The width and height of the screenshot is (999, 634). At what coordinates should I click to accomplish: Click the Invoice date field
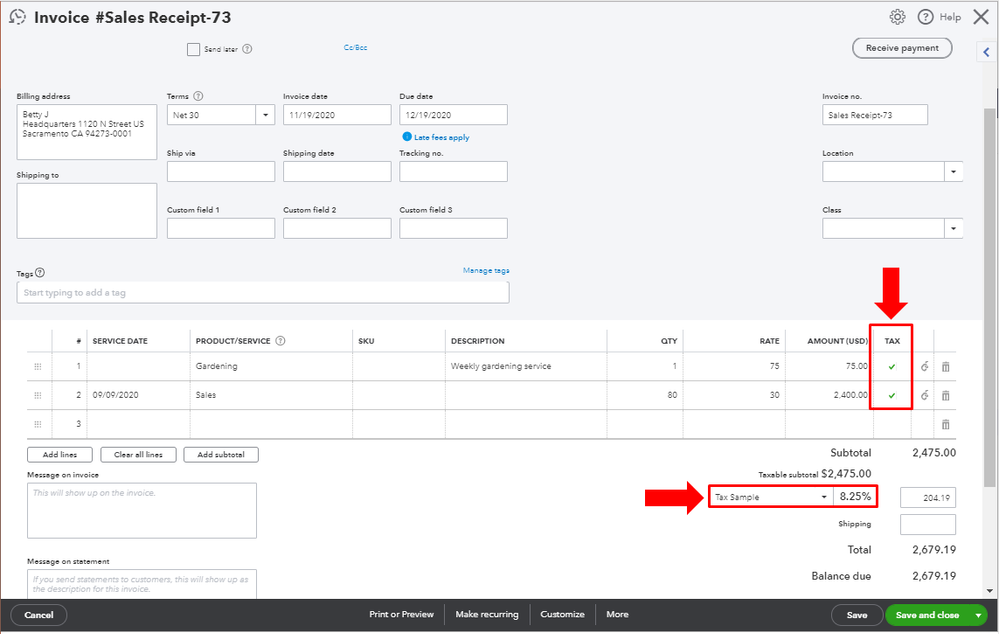click(337, 115)
